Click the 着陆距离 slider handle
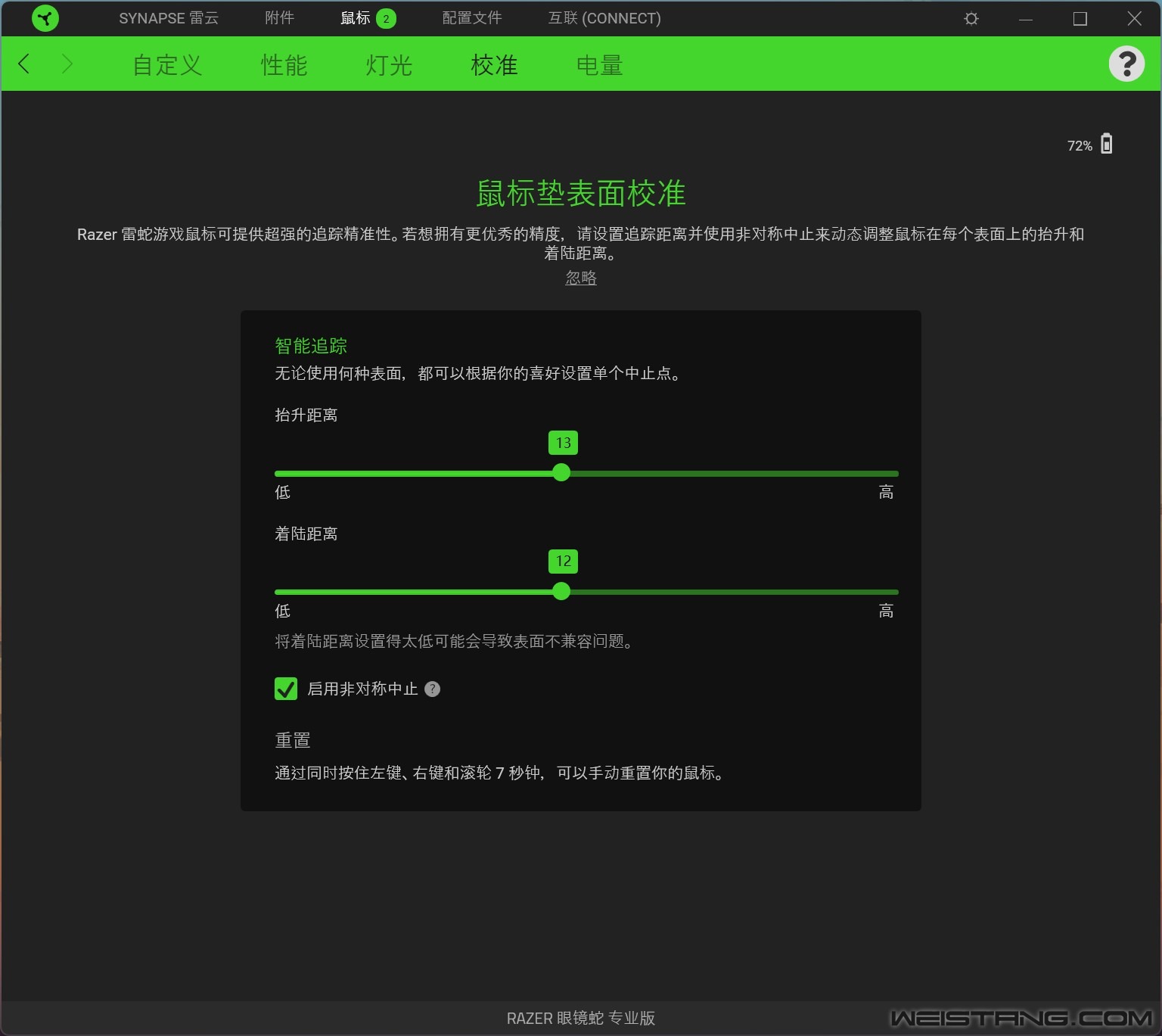The width and height of the screenshot is (1162, 1036). click(561, 591)
